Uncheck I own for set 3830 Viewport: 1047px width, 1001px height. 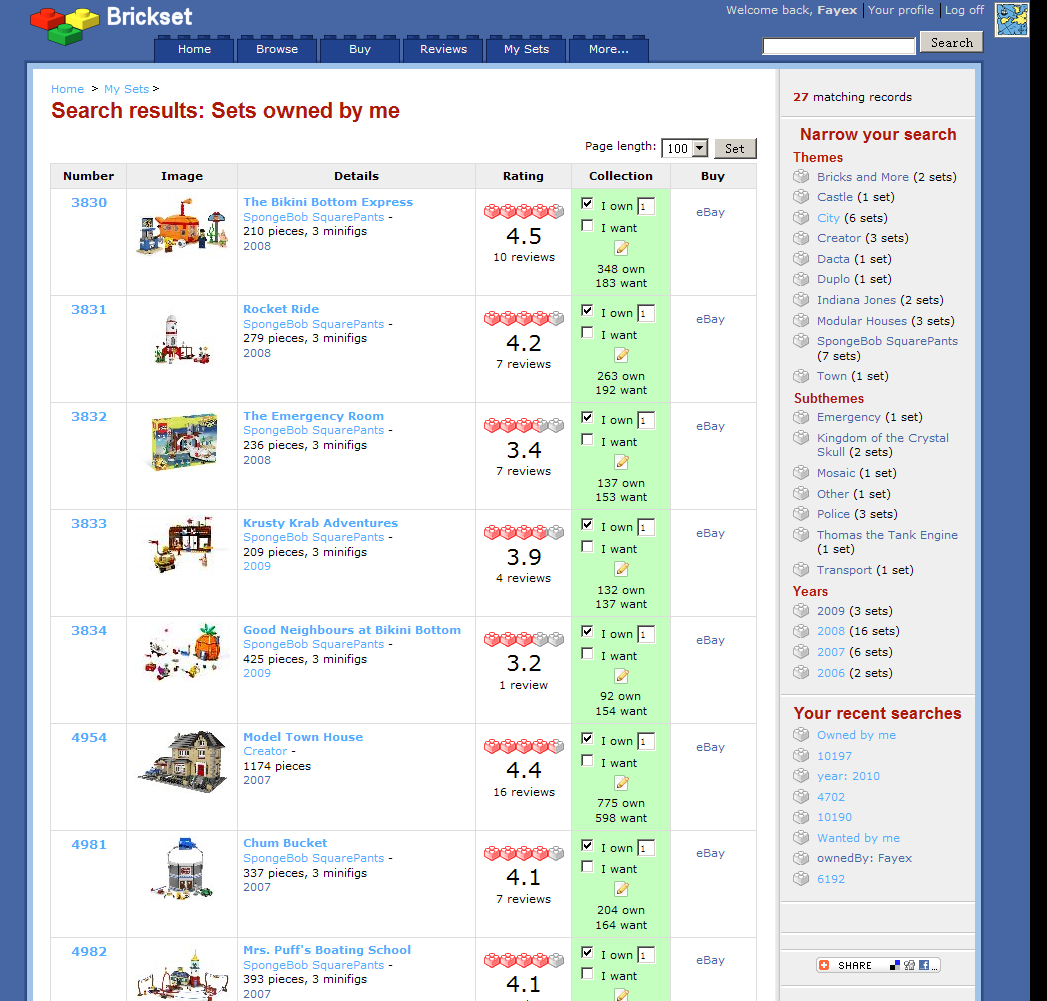coord(587,204)
